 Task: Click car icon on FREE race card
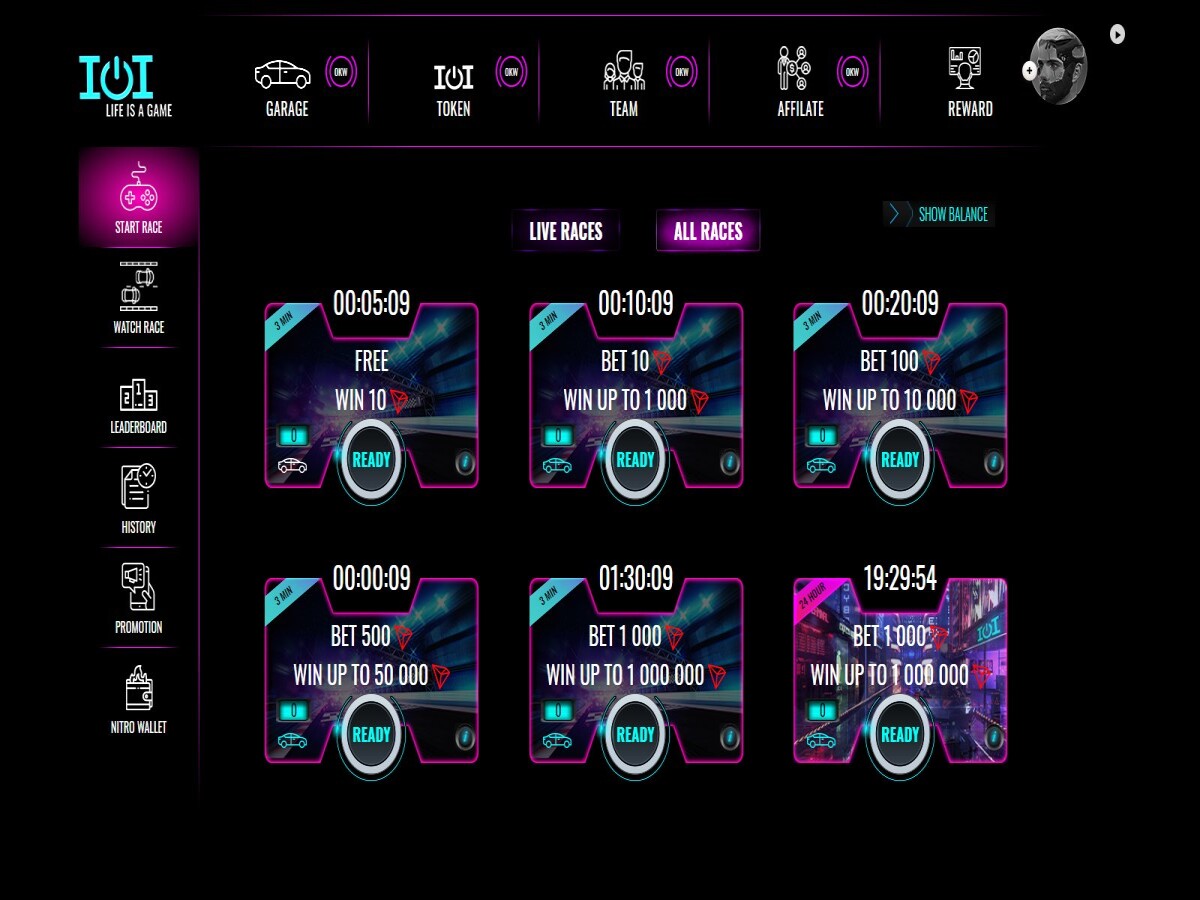tap(292, 465)
